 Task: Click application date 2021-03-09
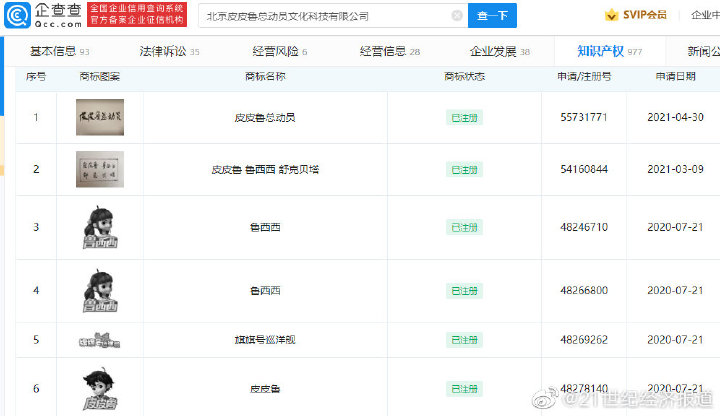tap(675, 169)
